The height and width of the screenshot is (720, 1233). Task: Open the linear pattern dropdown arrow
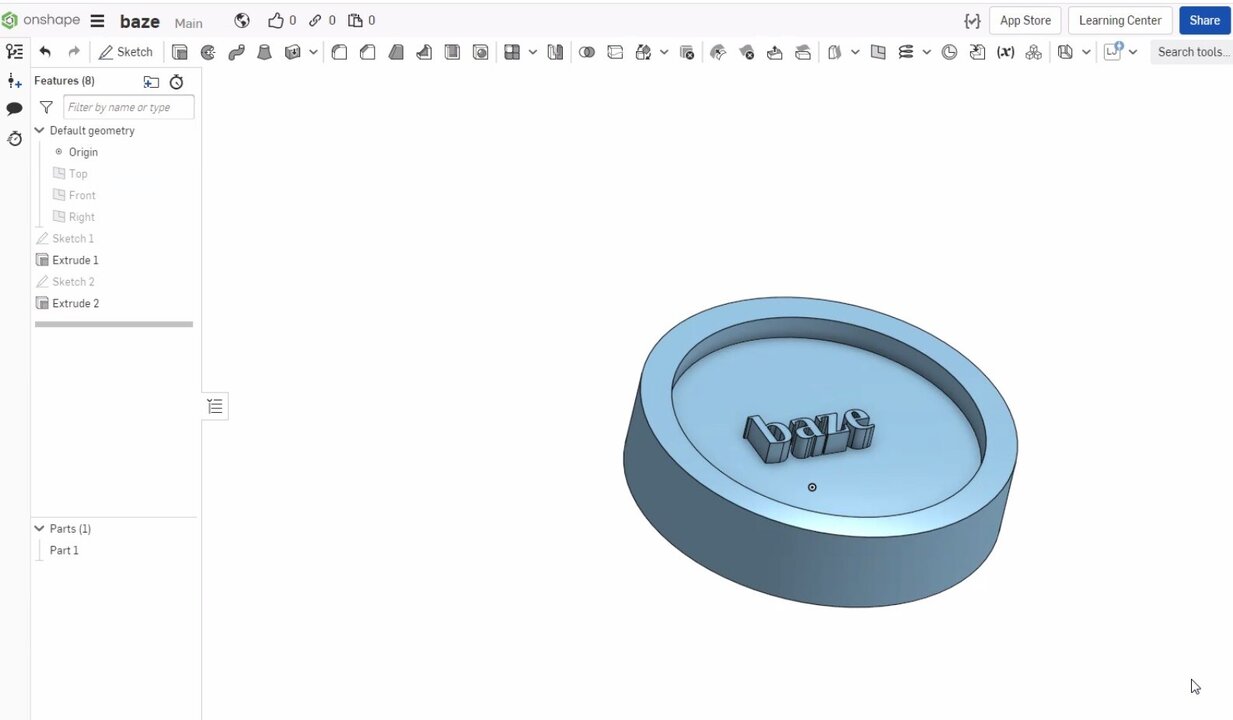[x=533, y=52]
